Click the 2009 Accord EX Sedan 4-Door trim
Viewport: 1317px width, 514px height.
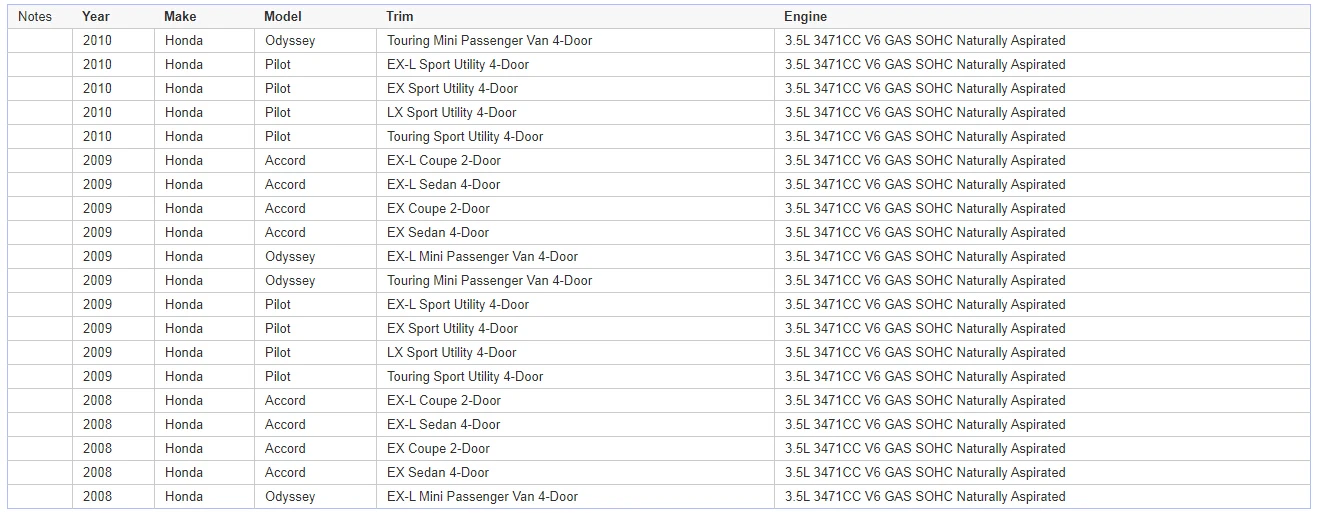438,233
